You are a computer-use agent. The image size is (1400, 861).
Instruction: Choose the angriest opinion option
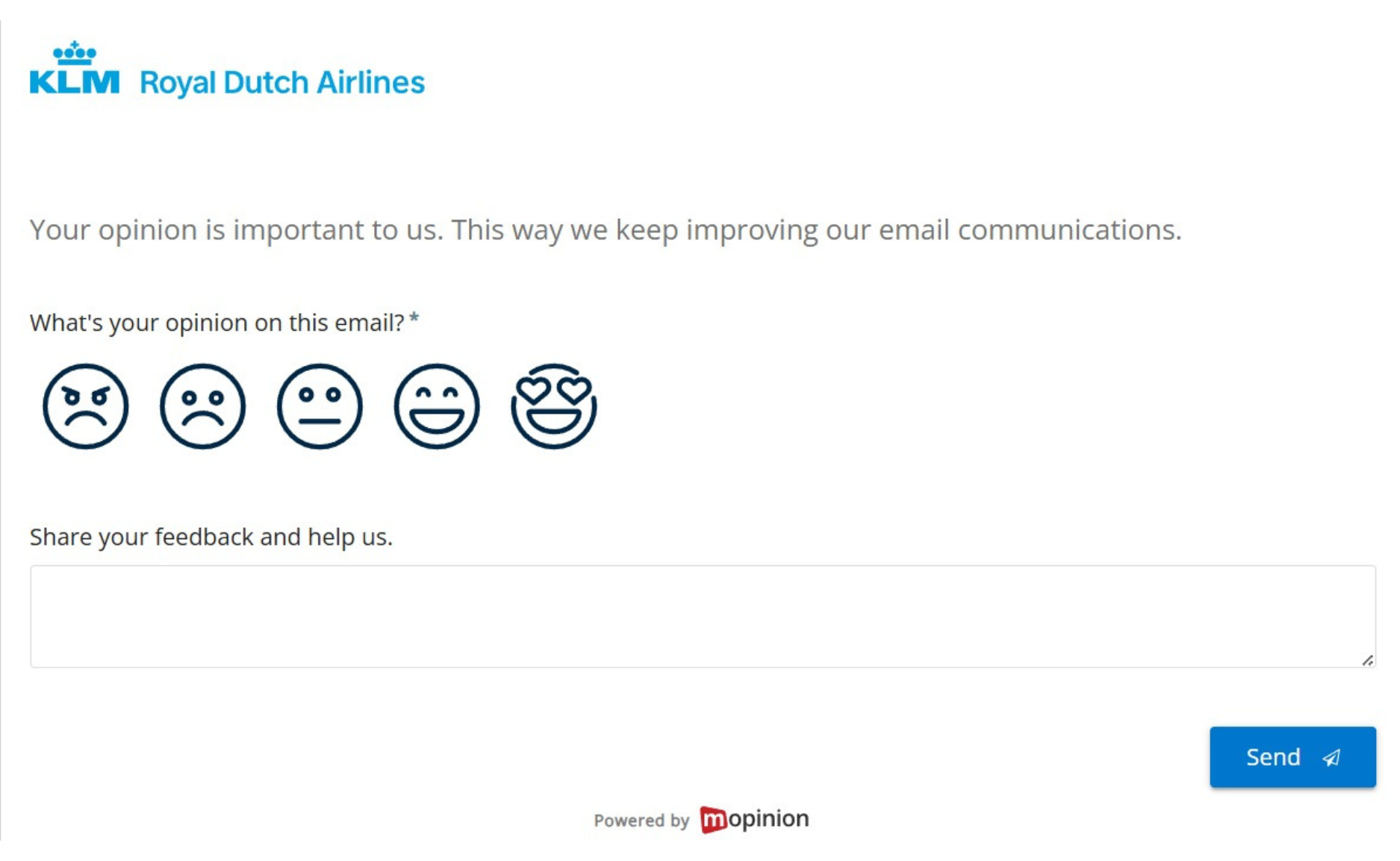(85, 407)
